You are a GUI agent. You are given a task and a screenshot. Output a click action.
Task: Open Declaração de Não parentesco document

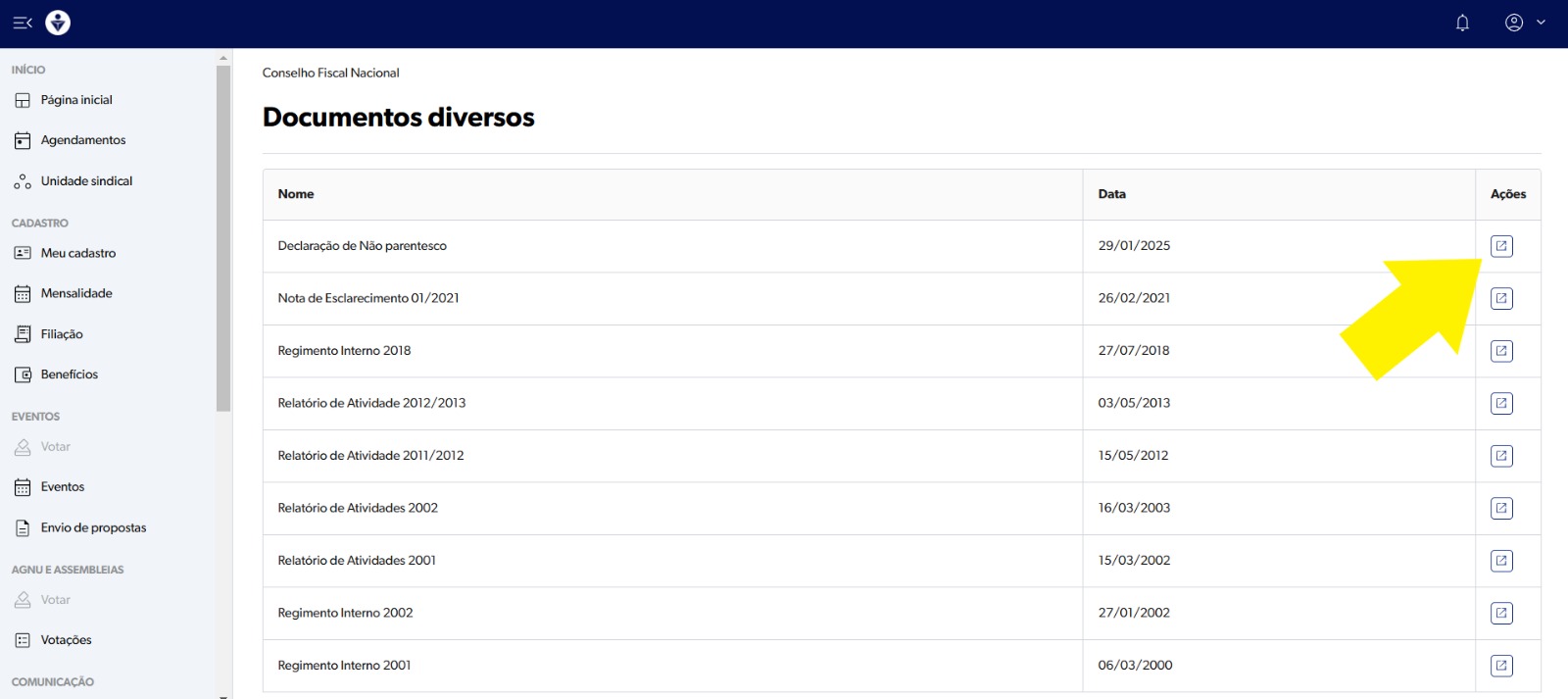tap(1501, 246)
